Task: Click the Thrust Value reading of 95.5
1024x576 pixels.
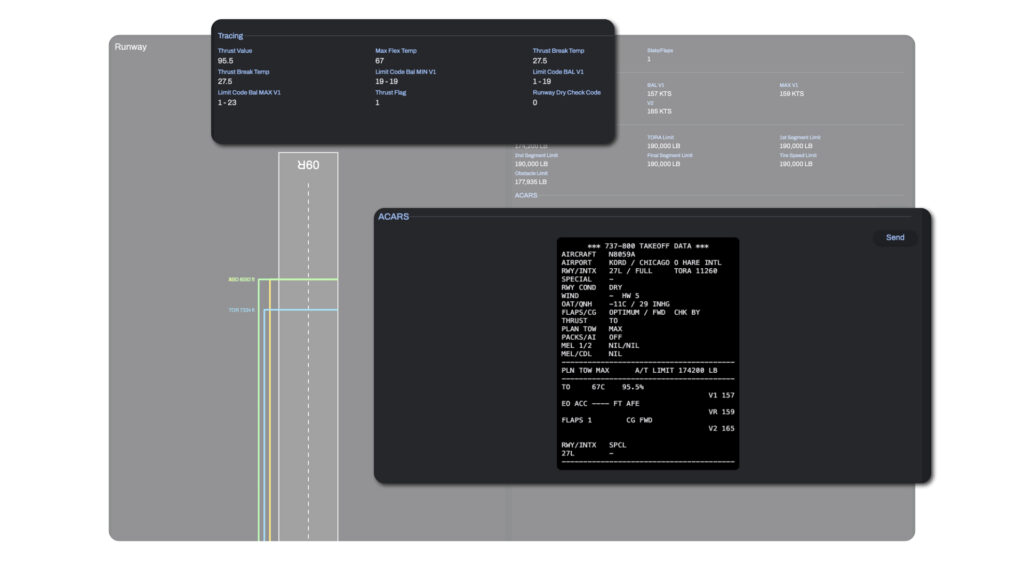Action: coord(226,61)
